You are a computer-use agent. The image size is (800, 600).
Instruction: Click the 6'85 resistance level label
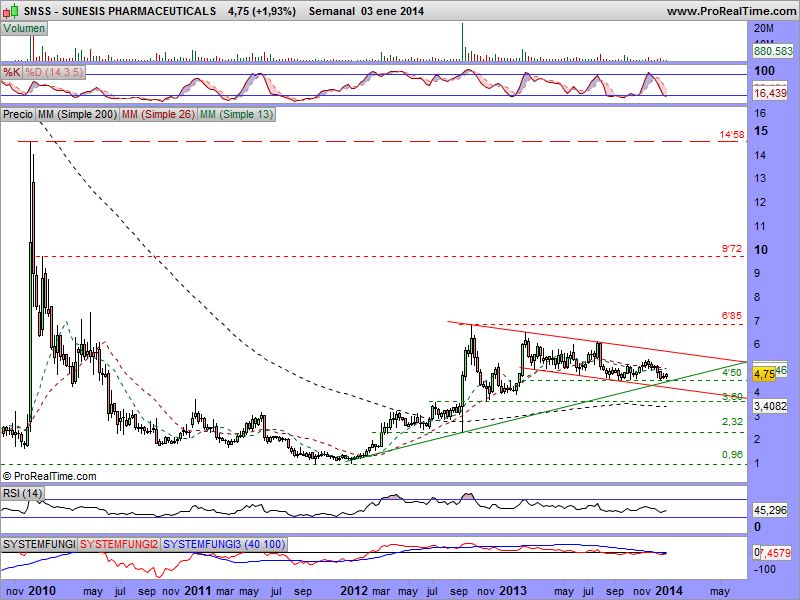click(x=732, y=316)
